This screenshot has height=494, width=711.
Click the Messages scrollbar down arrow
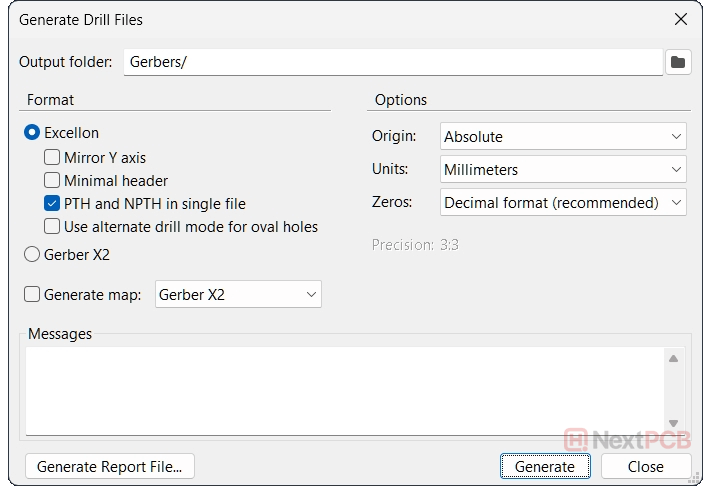pos(673,423)
